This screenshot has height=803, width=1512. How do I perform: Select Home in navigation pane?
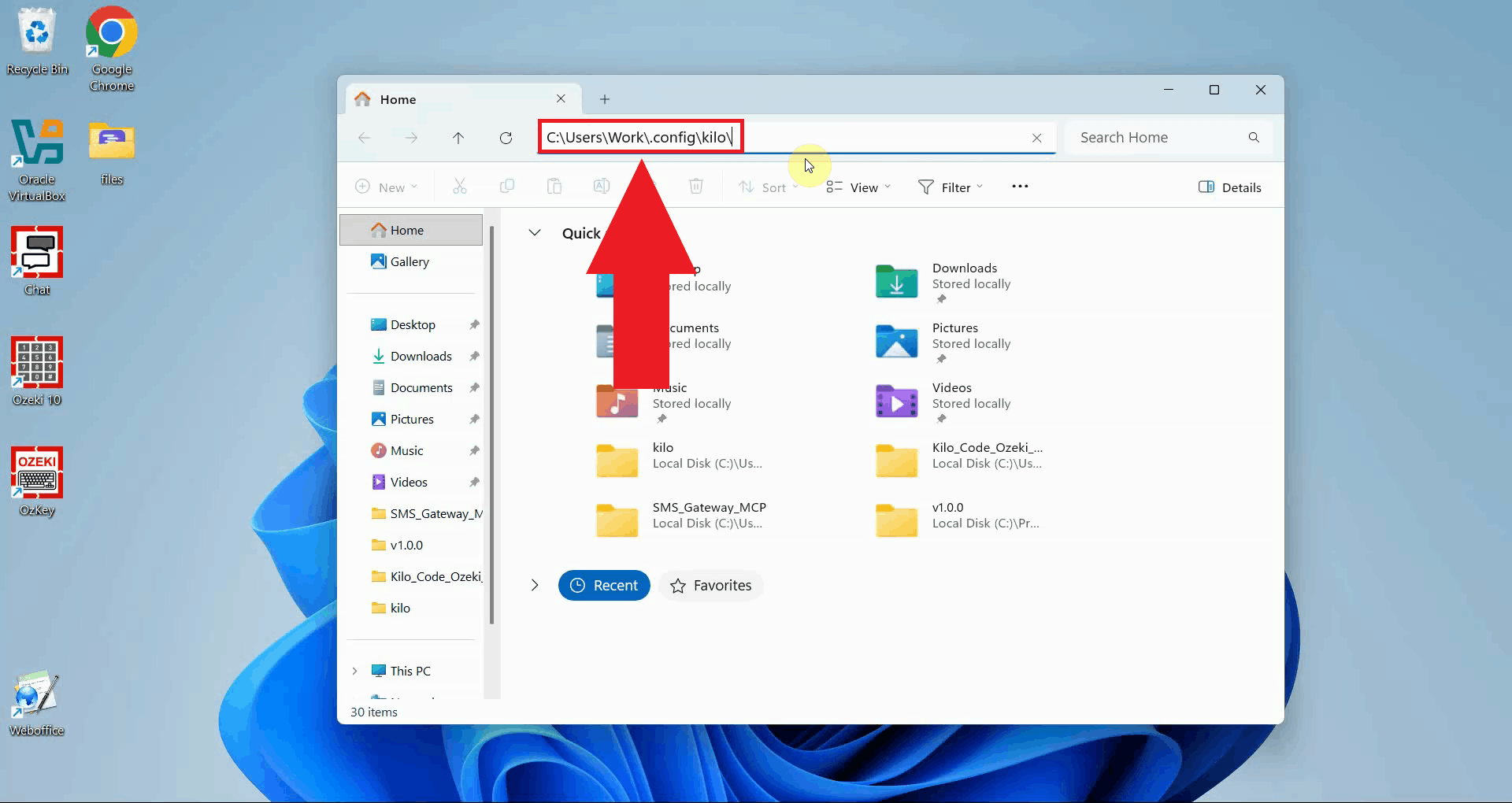(411, 230)
